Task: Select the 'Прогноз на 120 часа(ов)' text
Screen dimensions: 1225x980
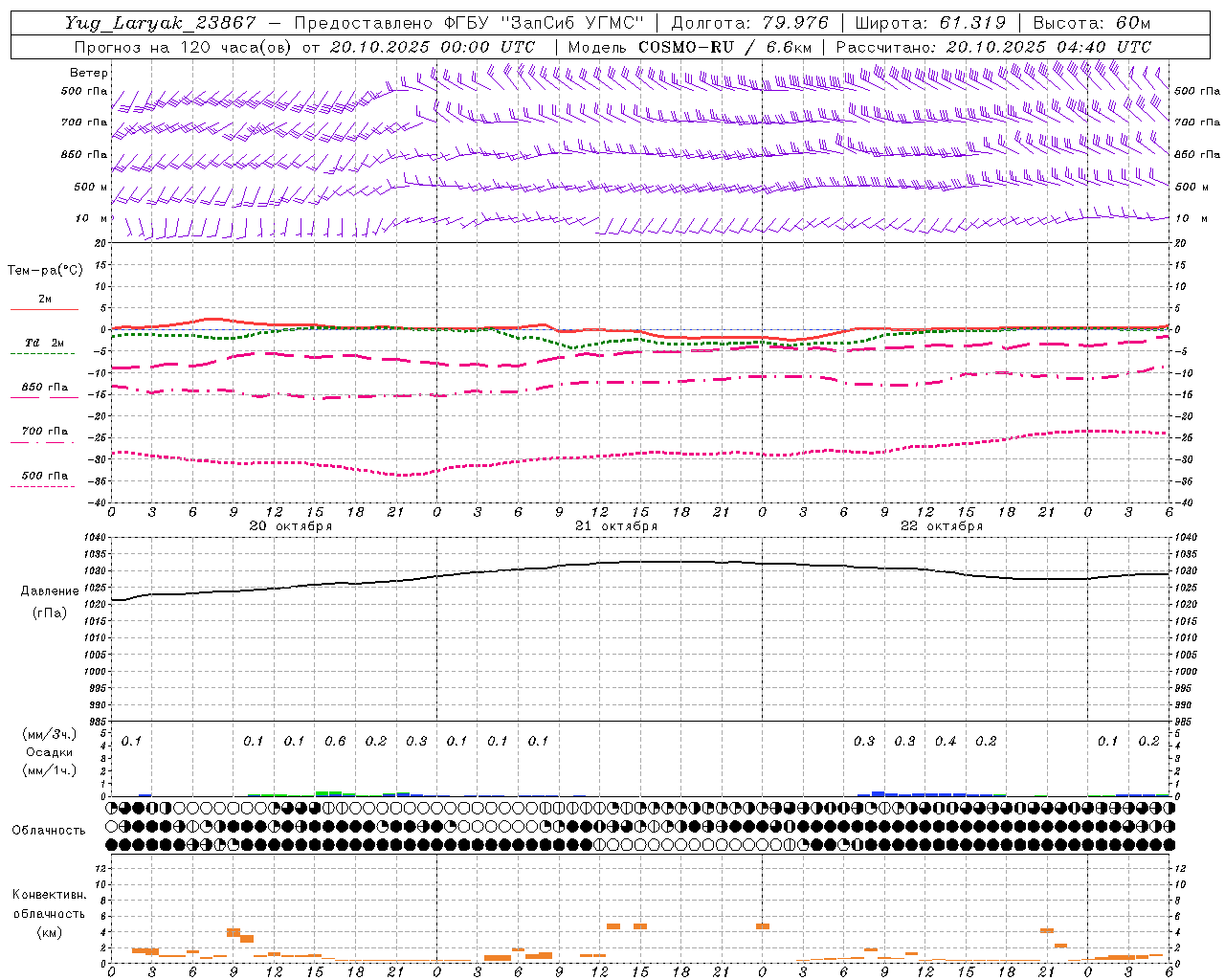Action: pyautogui.click(x=185, y=47)
